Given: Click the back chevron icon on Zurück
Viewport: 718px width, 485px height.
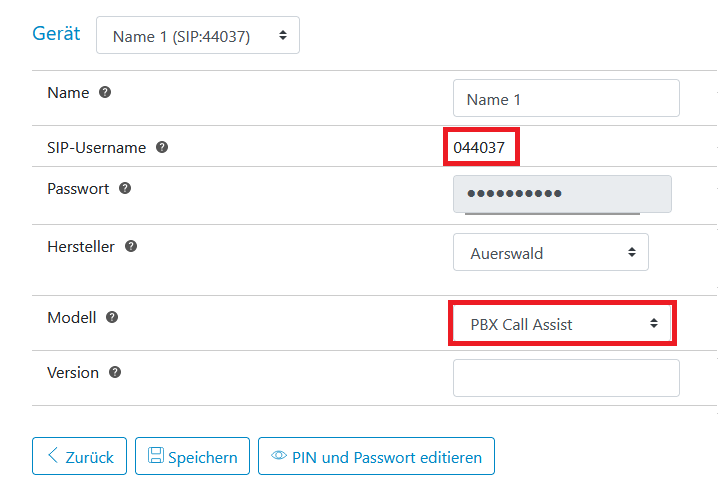Looking at the screenshot, I should pos(53,455).
